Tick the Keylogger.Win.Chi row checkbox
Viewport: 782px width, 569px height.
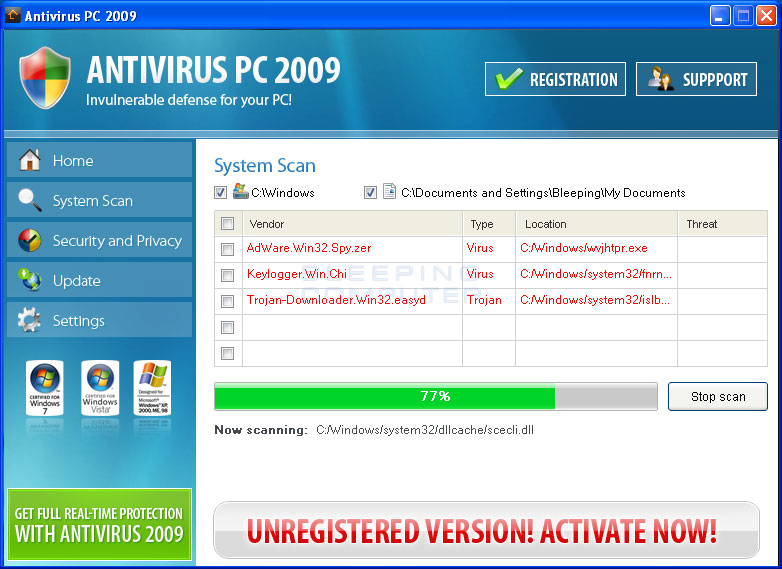[227, 275]
